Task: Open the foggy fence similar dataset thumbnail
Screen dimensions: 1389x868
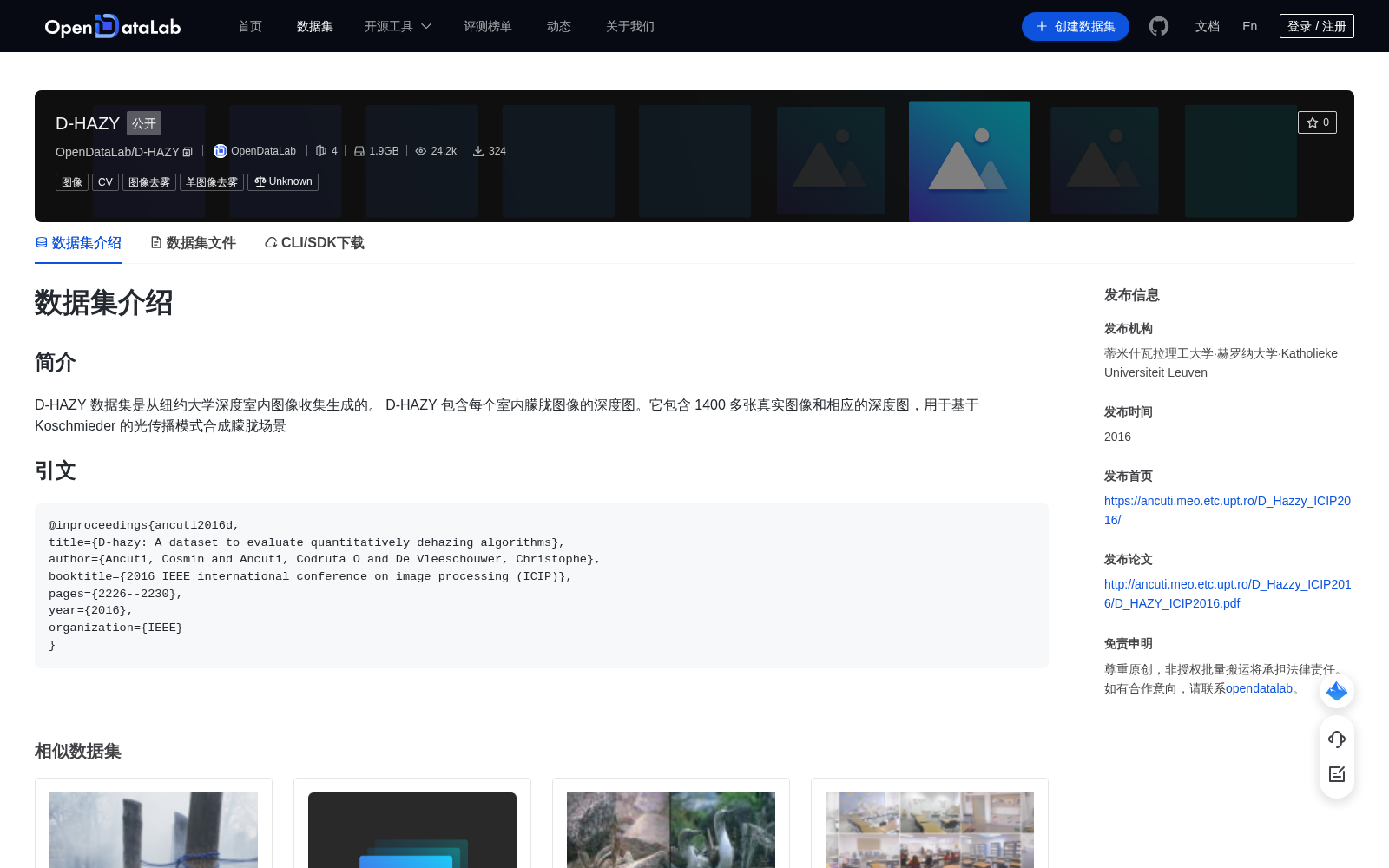Action: point(154,830)
